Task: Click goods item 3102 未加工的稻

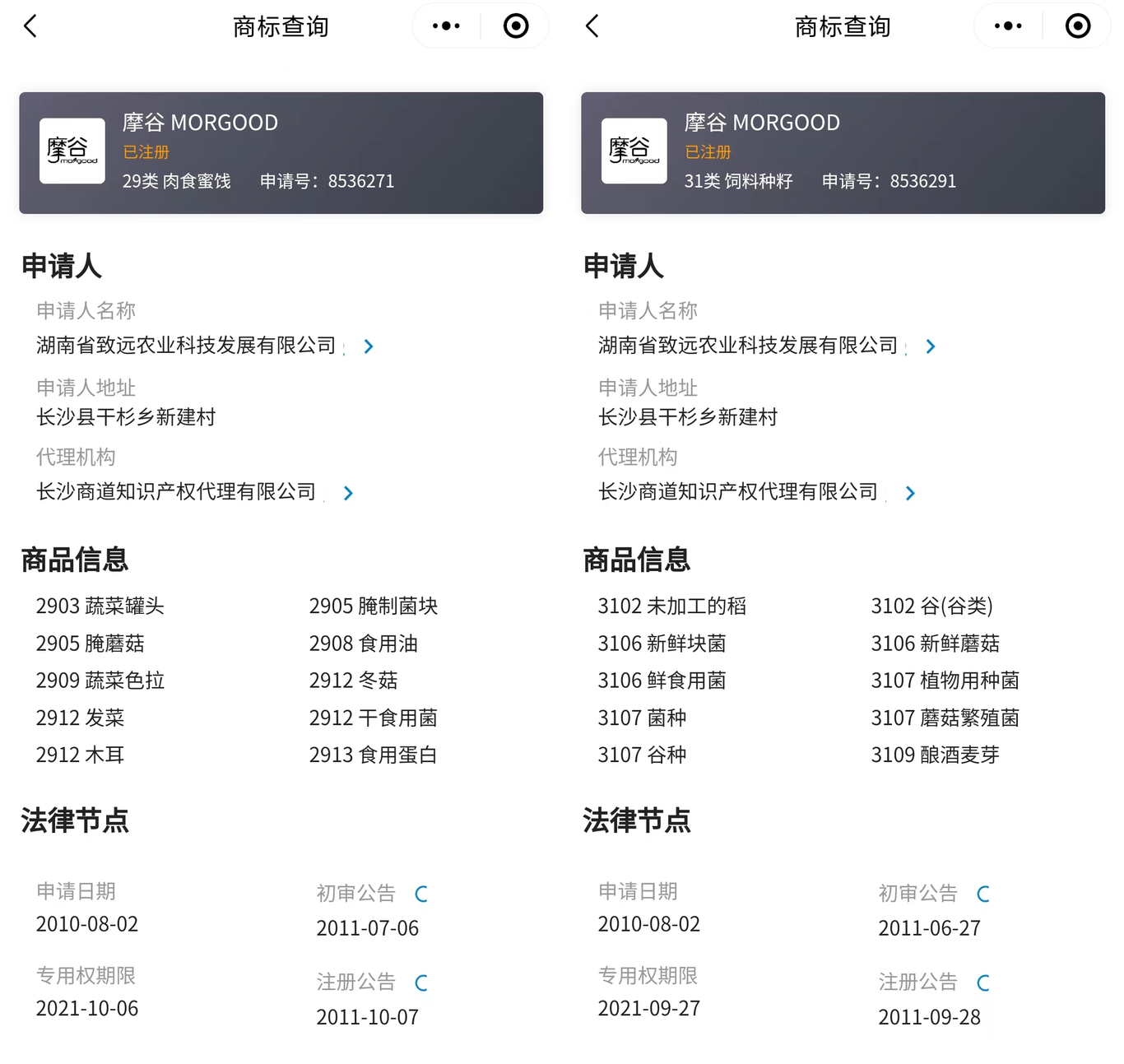Action: point(672,606)
